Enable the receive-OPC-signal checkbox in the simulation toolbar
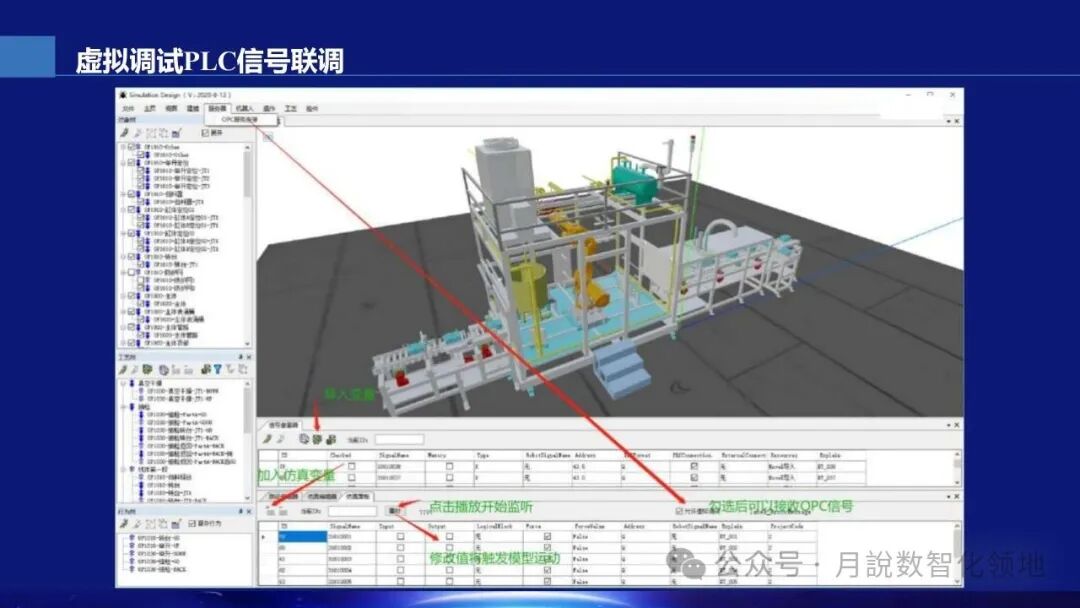 point(679,511)
